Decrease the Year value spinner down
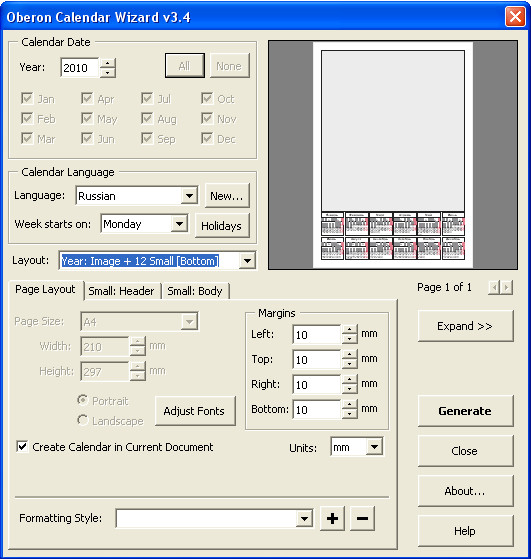The image size is (531, 559). pyautogui.click(x=107, y=72)
